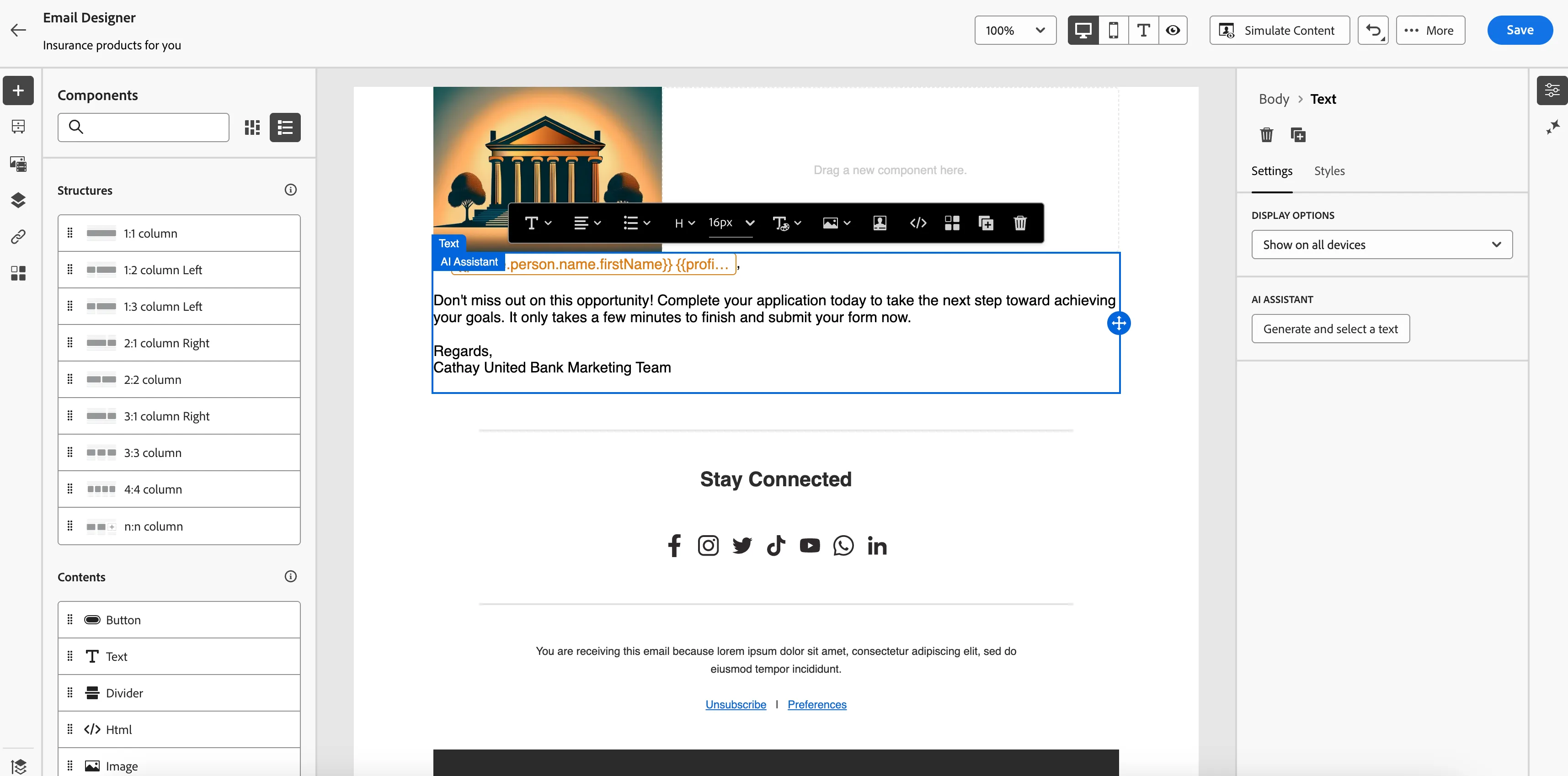Click the Unsubscribe link
This screenshot has height=776, width=1568.
point(735,704)
